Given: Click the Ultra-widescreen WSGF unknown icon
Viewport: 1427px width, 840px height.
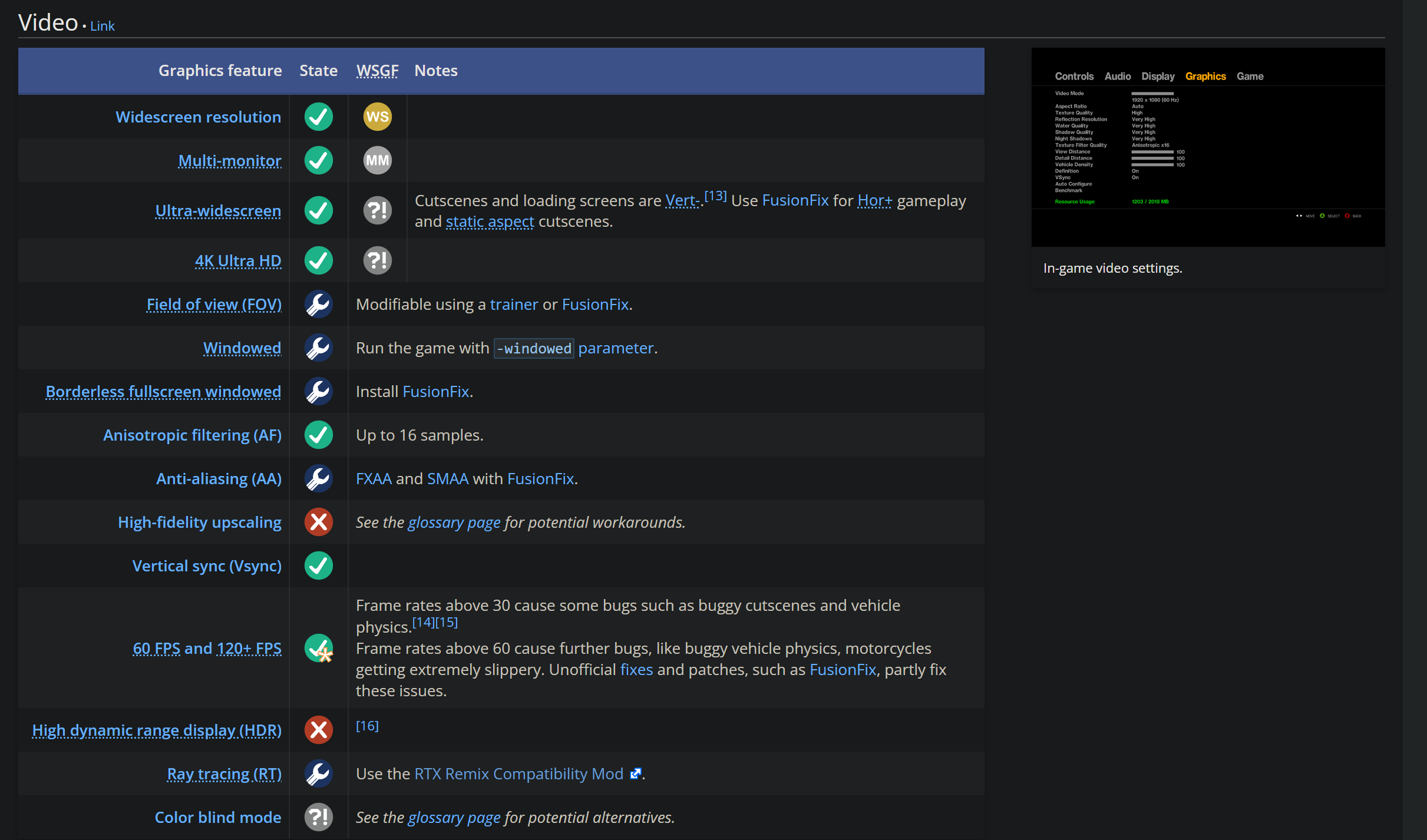Looking at the screenshot, I should (x=378, y=210).
